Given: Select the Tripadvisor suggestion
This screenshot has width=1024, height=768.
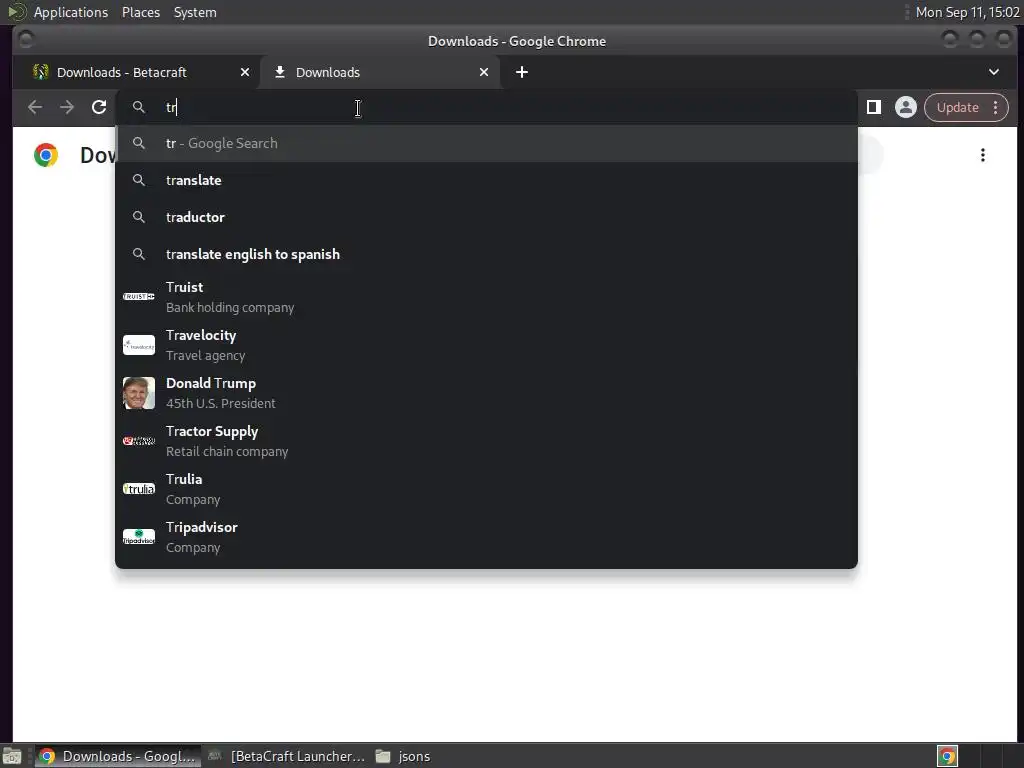Looking at the screenshot, I should [x=486, y=537].
